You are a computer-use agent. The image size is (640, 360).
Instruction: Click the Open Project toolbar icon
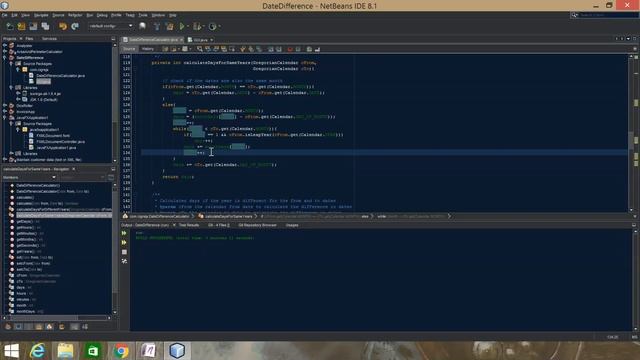click(33, 27)
